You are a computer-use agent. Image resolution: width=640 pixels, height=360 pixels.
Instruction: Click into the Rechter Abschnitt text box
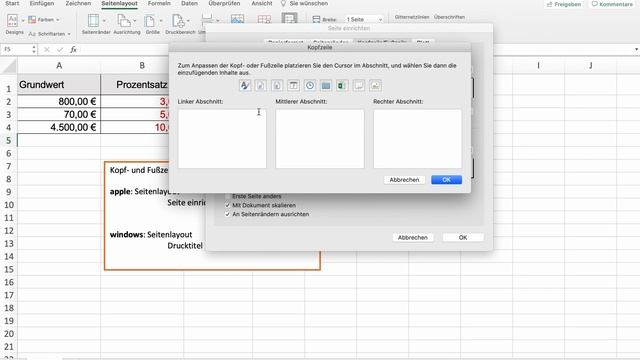(418, 138)
